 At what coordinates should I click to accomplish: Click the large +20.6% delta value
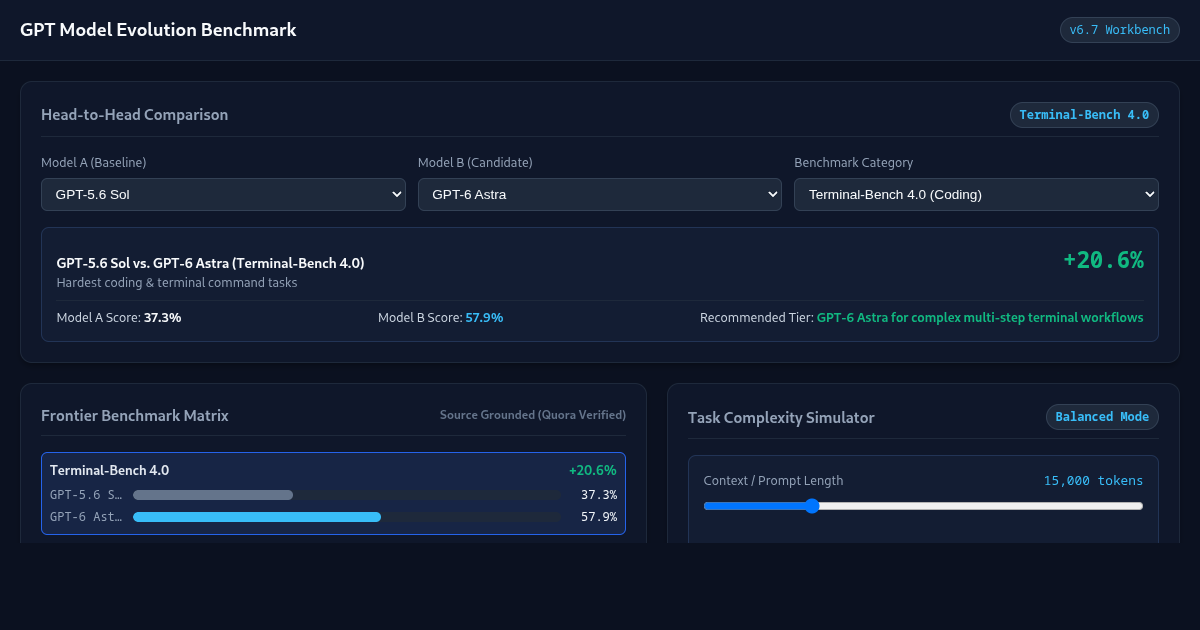(x=1103, y=260)
